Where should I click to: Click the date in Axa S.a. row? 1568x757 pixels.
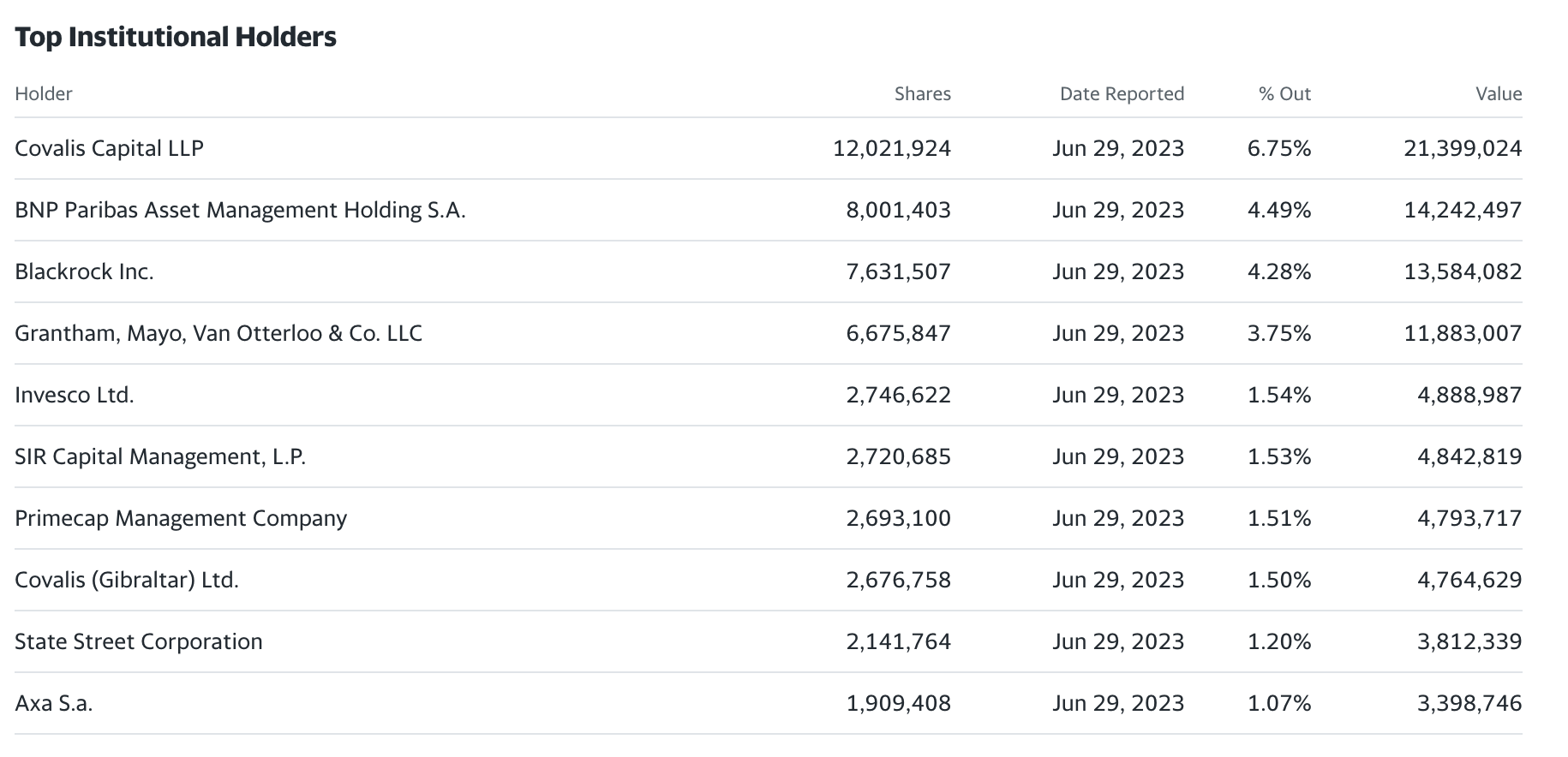(1118, 703)
